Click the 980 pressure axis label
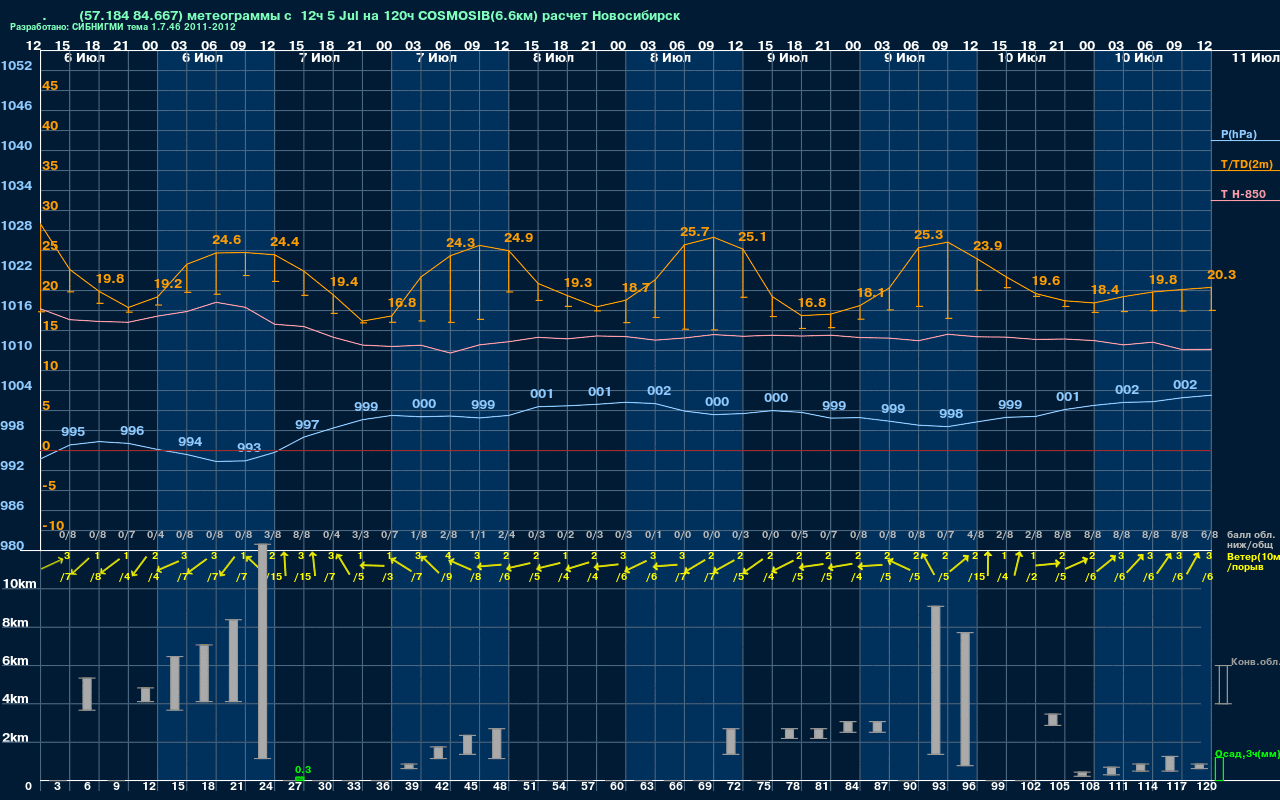Screen dimensions: 1280x800 tap(12, 546)
